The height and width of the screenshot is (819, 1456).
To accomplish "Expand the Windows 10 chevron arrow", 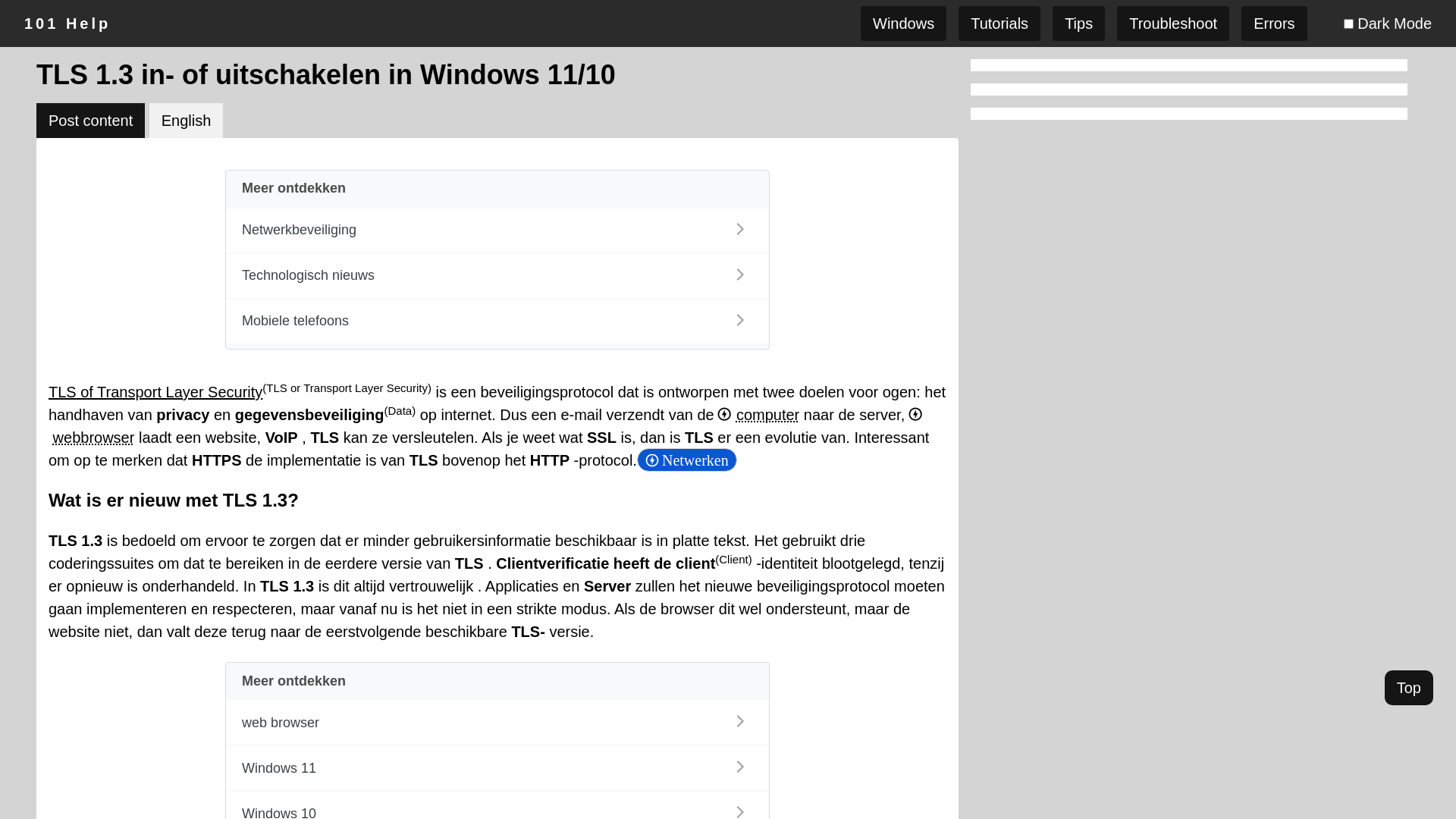I will point(740,811).
